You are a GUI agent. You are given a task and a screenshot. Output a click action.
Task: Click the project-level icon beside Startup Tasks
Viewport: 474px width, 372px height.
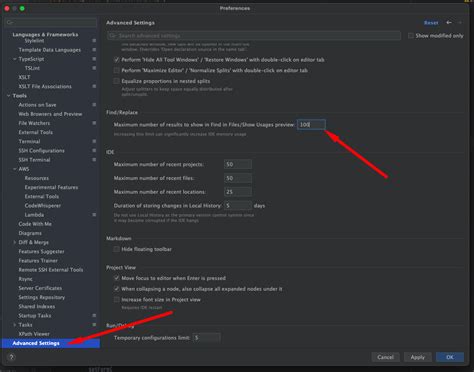tap(94, 315)
